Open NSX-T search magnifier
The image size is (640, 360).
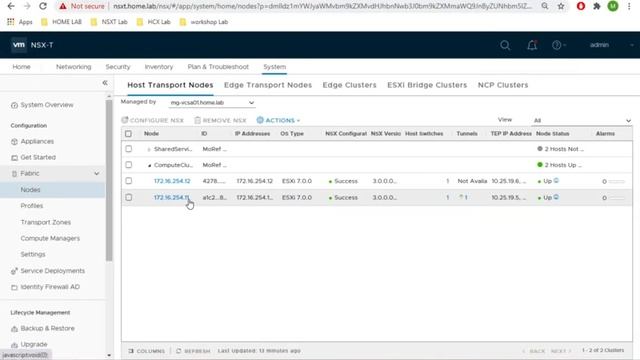tap(505, 45)
